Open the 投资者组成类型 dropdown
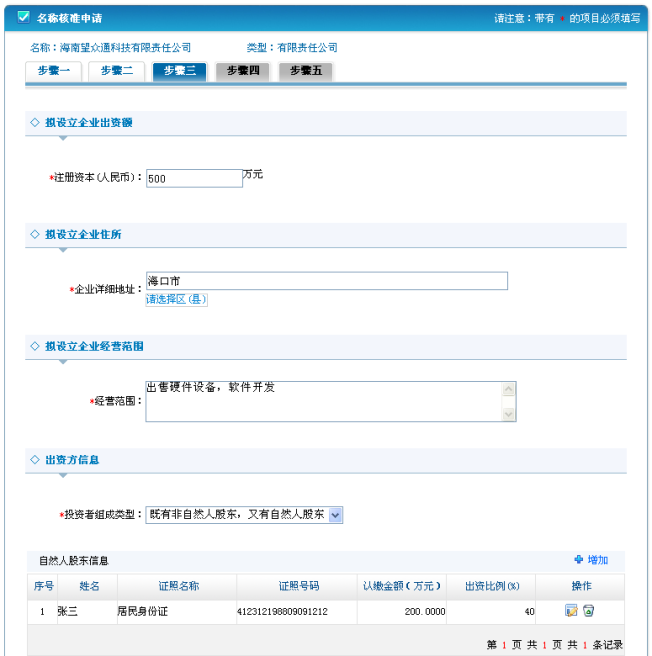The height and width of the screenshot is (656, 652). point(244,515)
